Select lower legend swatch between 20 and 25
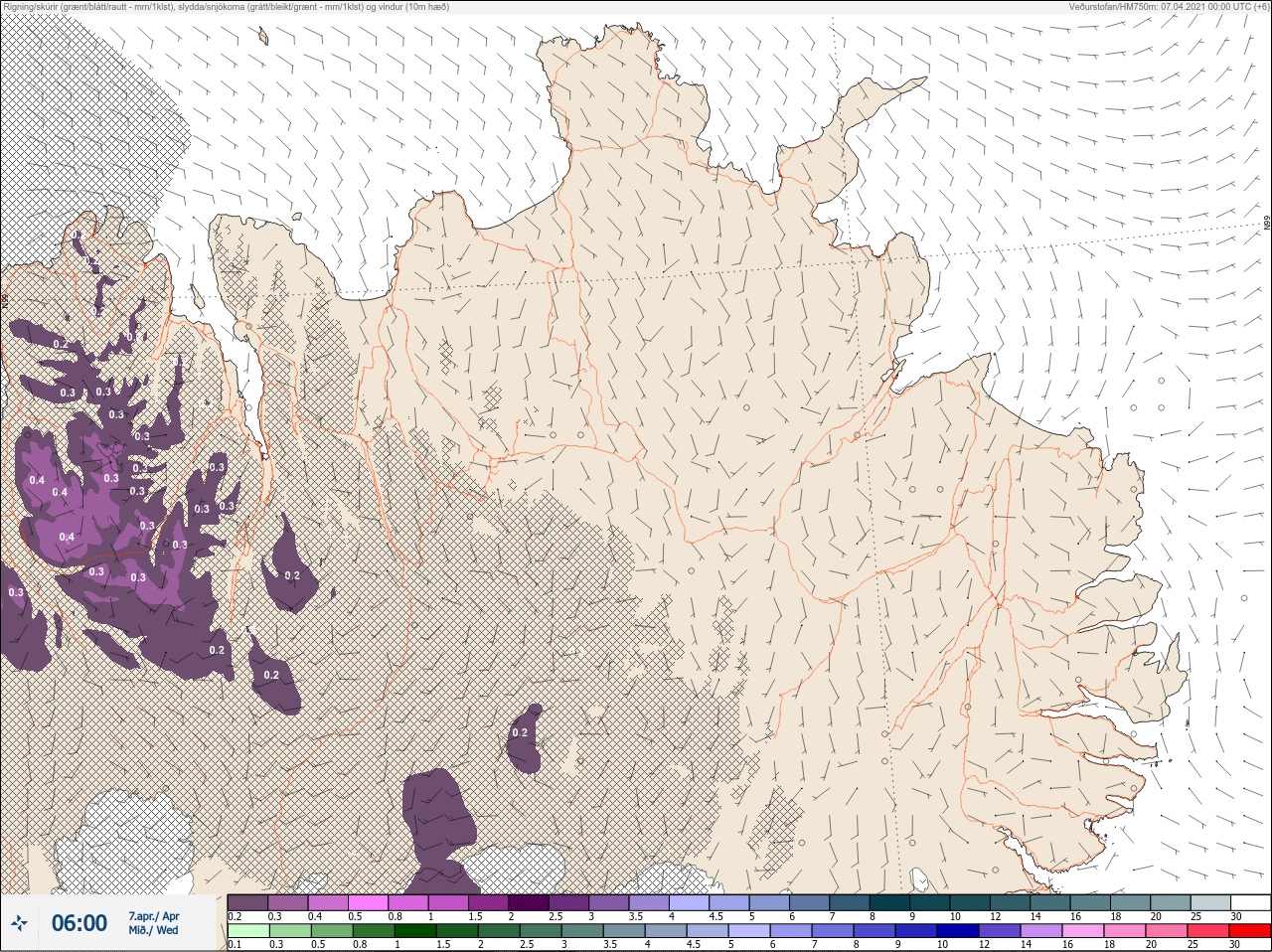The width and height of the screenshot is (1272, 952). [1168, 932]
